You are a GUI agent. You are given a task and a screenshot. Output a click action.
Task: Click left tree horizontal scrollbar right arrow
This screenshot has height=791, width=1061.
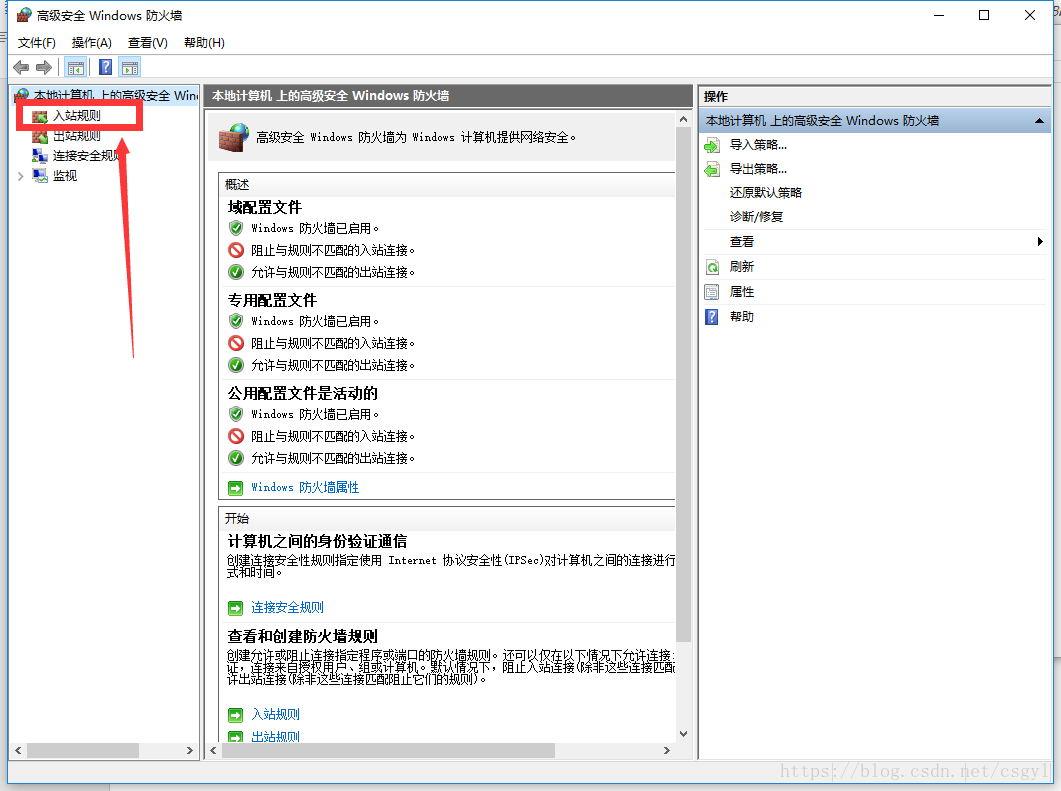[x=189, y=750]
